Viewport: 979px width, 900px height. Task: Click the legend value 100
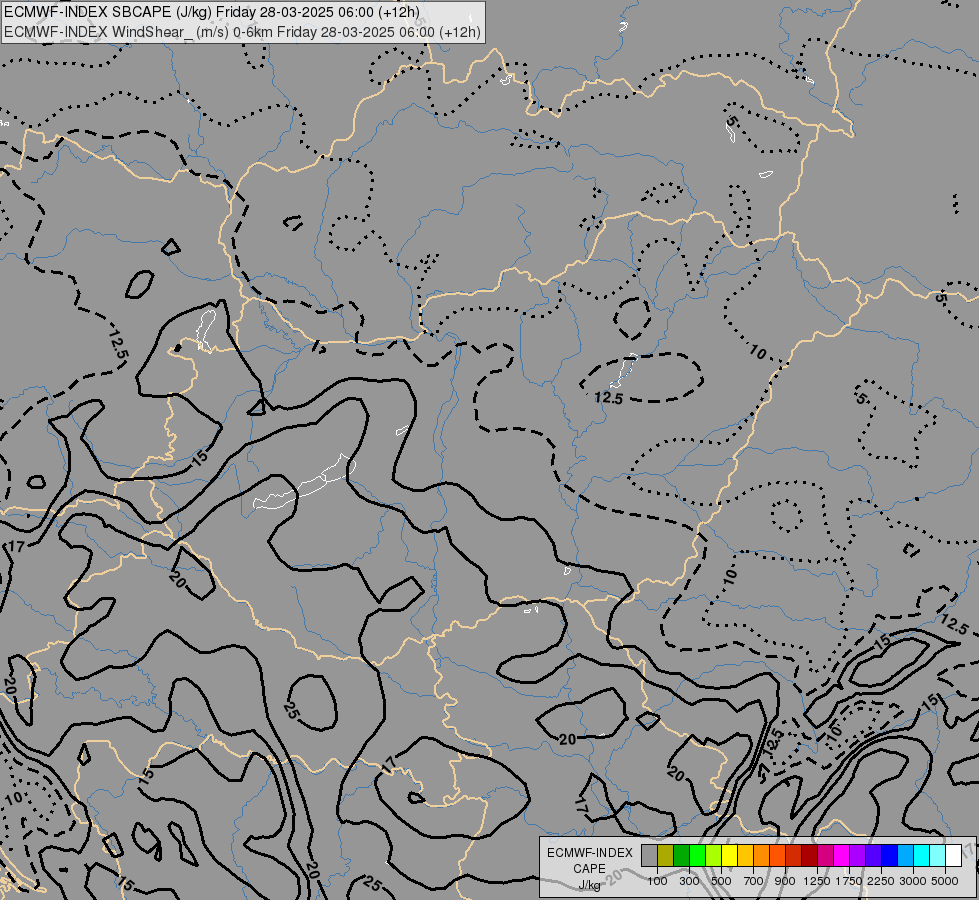657,881
